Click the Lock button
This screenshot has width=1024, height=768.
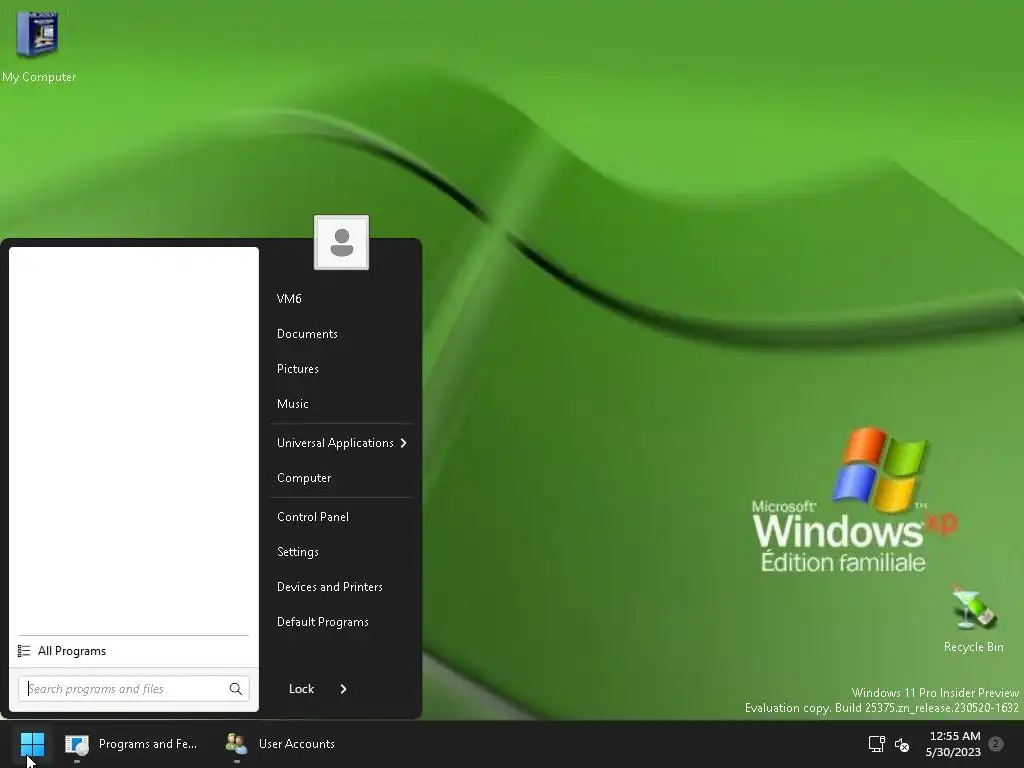tap(301, 689)
